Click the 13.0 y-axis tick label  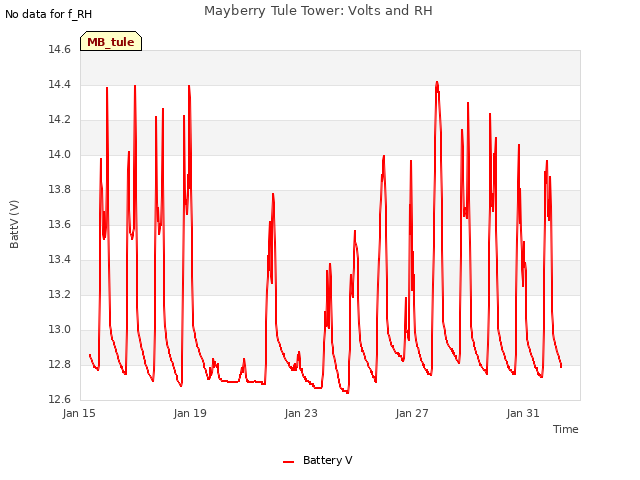click(x=60, y=330)
